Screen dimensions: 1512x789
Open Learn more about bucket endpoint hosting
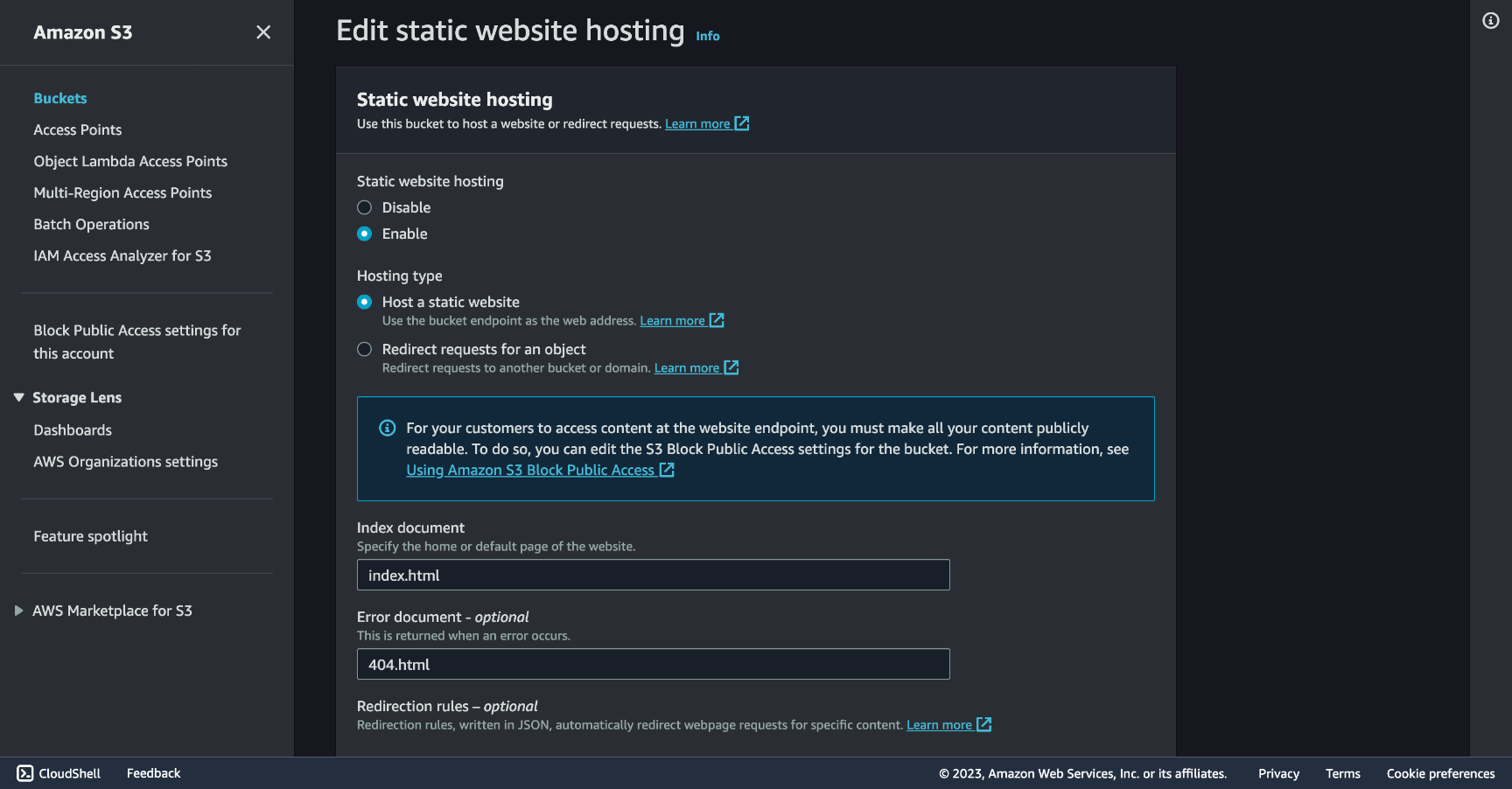(672, 320)
